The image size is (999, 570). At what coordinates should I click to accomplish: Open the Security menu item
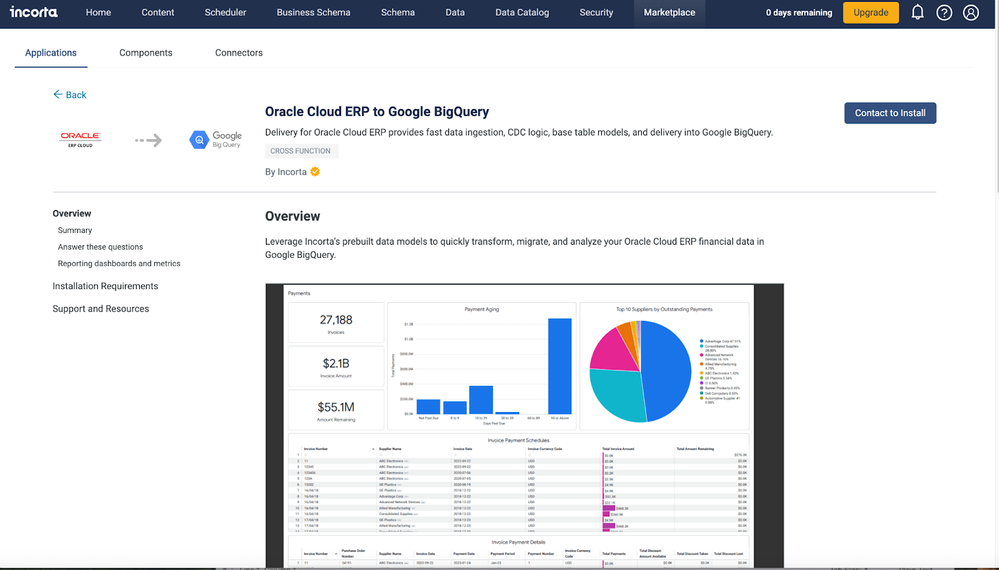[596, 12]
